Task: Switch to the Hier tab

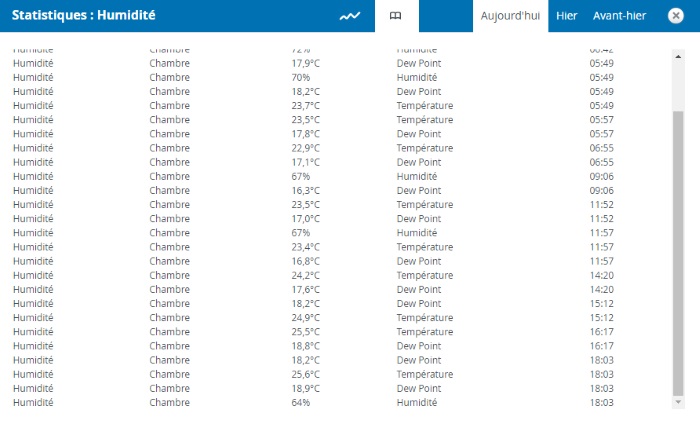Action: (567, 16)
